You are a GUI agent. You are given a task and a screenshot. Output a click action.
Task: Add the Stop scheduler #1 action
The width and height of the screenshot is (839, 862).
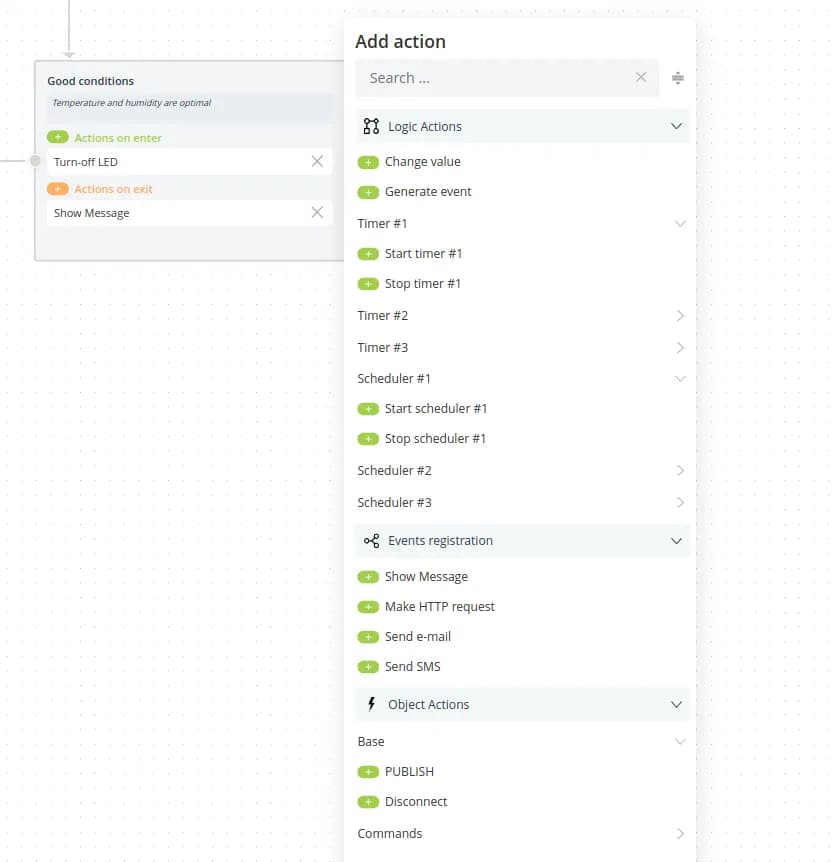(368, 439)
